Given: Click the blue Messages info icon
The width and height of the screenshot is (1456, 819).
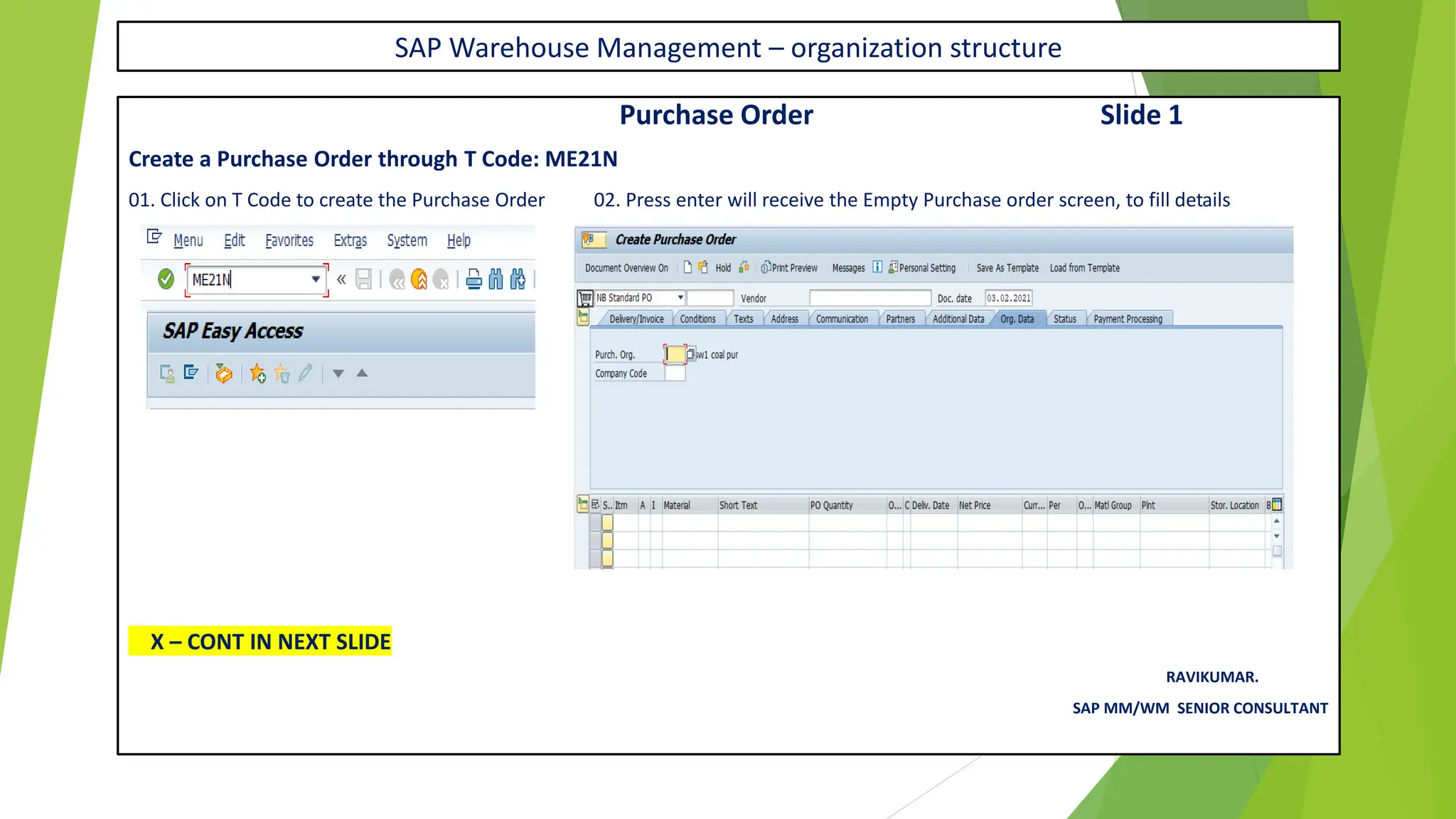Looking at the screenshot, I should coord(877,267).
